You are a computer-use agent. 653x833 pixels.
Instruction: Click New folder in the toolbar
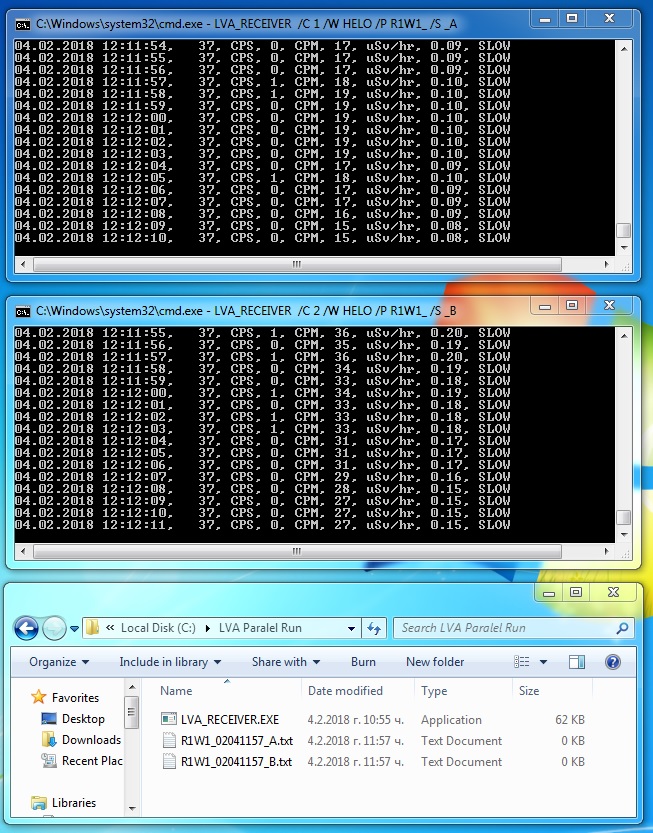(435, 662)
